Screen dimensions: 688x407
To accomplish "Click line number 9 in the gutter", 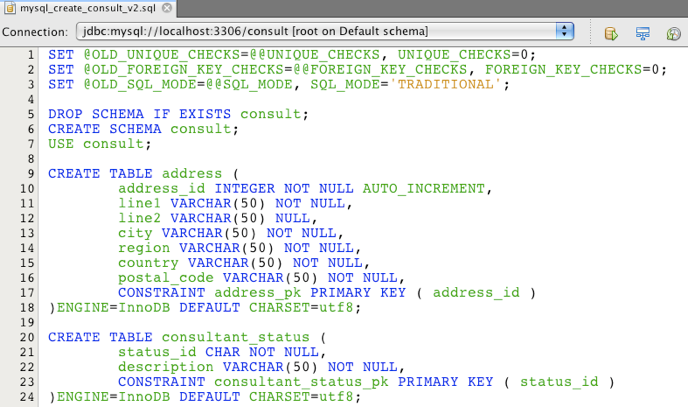I will (31, 173).
